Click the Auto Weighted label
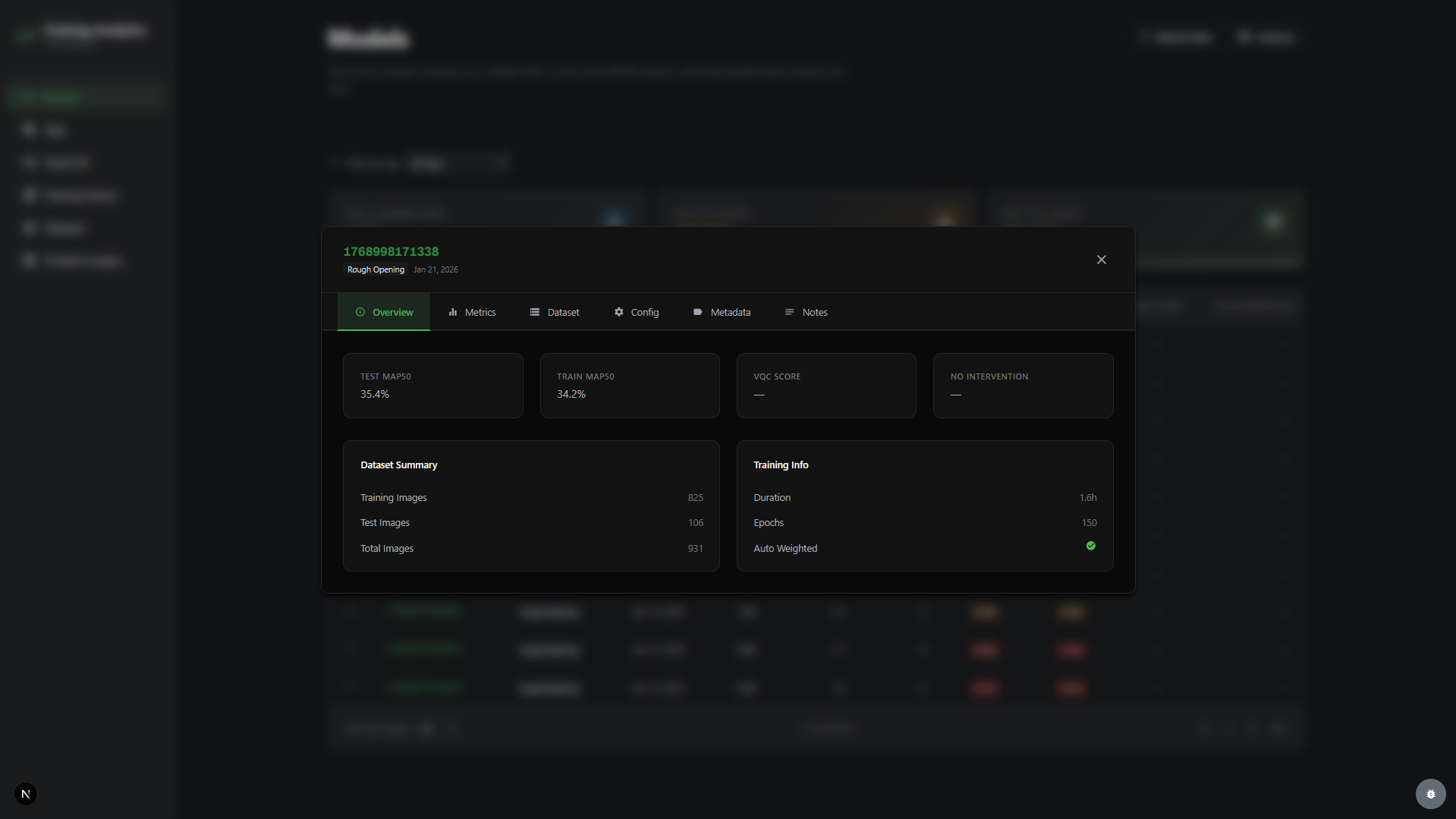Image resolution: width=1456 pixels, height=819 pixels. pos(785,549)
